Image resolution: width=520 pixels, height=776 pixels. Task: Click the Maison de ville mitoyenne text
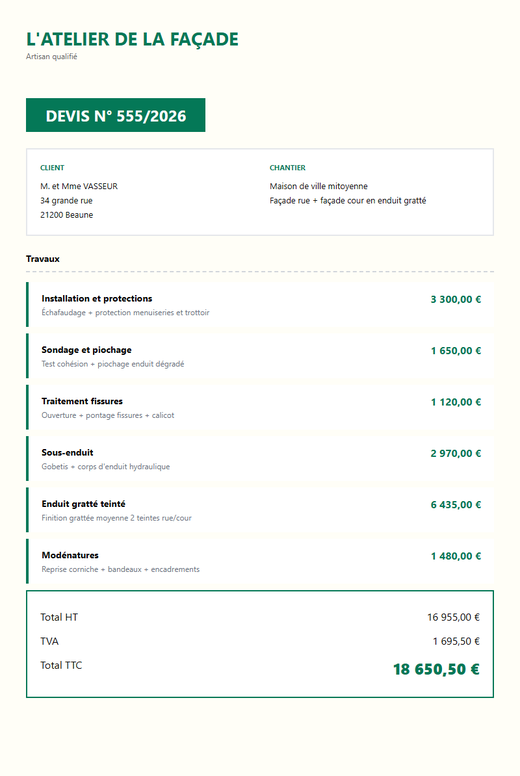[x=319, y=186]
